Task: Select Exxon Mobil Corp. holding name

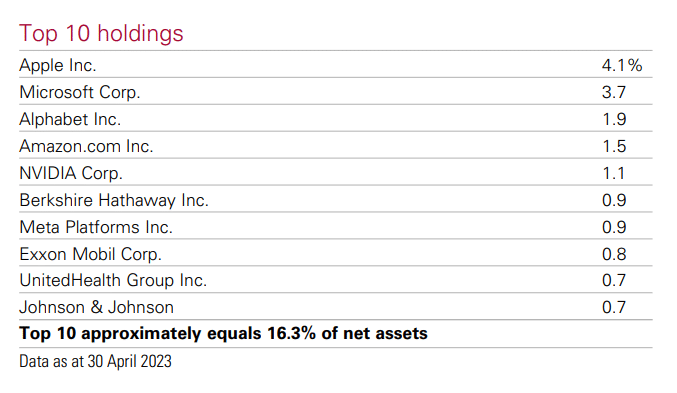Action: [x=90, y=254]
